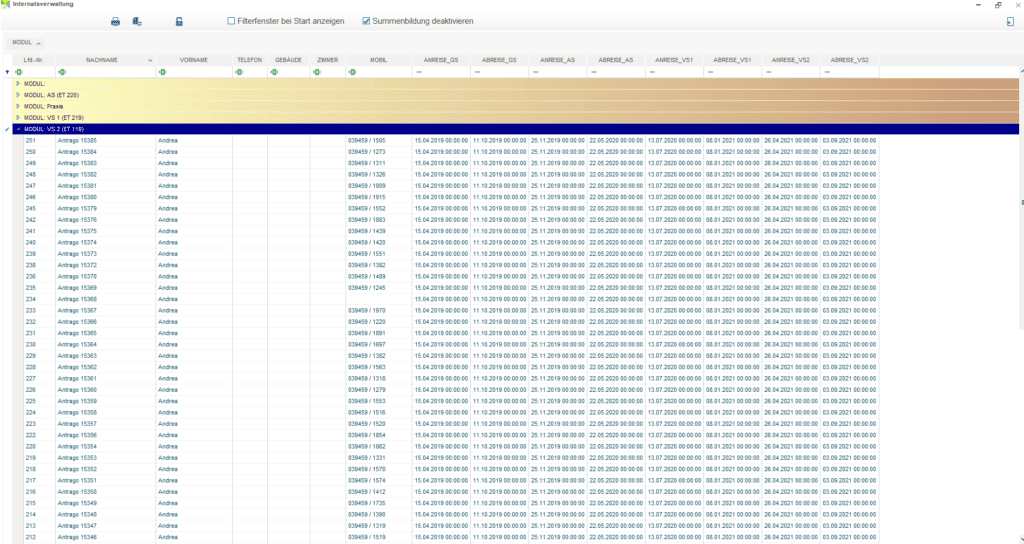
Task: Open the filter operator icon under GEBÄUDE
Action: click(x=274, y=72)
